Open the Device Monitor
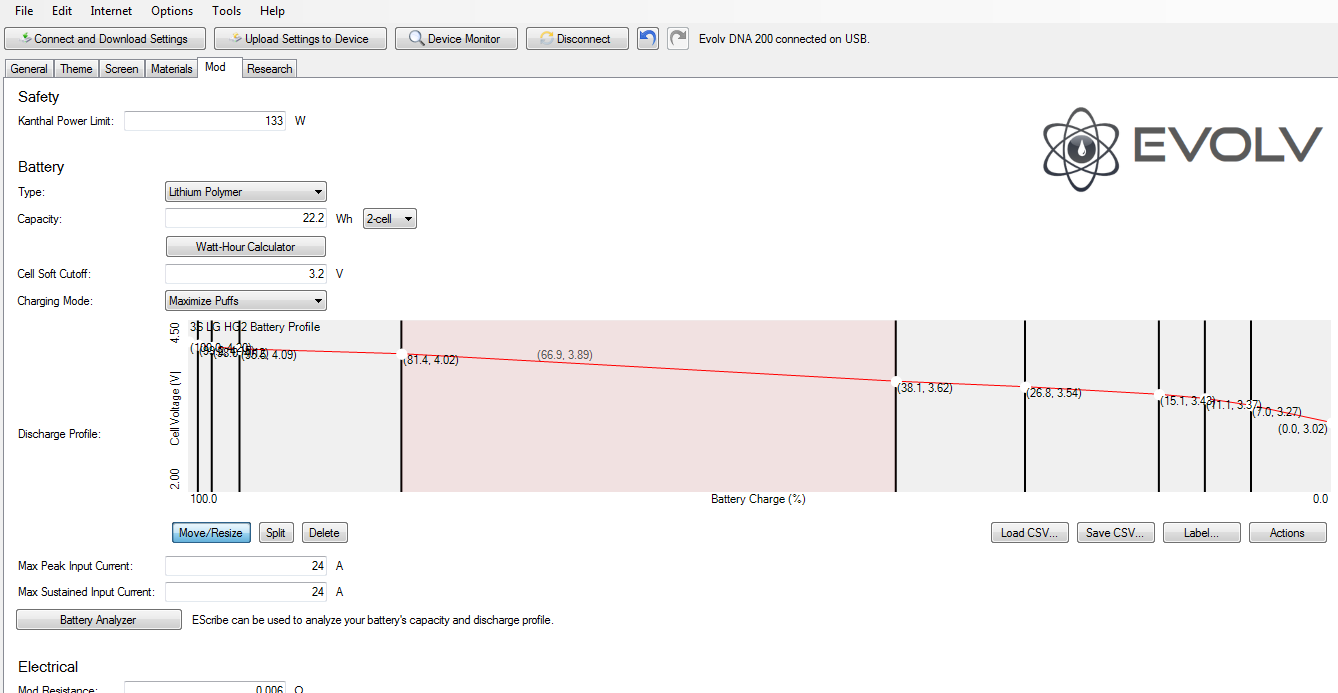The width and height of the screenshot is (1338, 693). point(456,39)
